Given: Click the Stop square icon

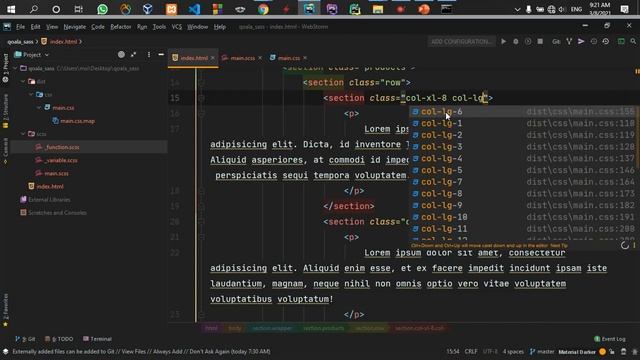Looking at the screenshot, I should pyautogui.click(x=540, y=41).
